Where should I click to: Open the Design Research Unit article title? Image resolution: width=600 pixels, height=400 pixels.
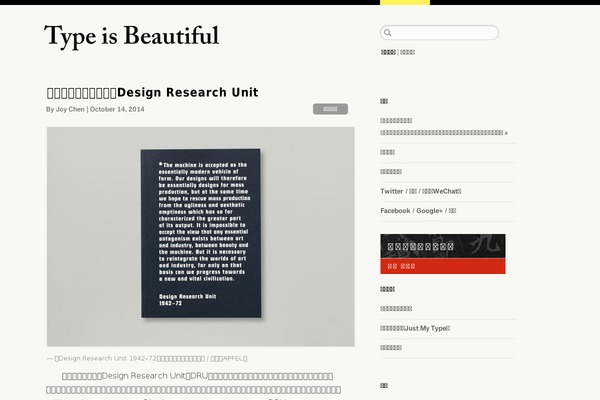(152, 93)
